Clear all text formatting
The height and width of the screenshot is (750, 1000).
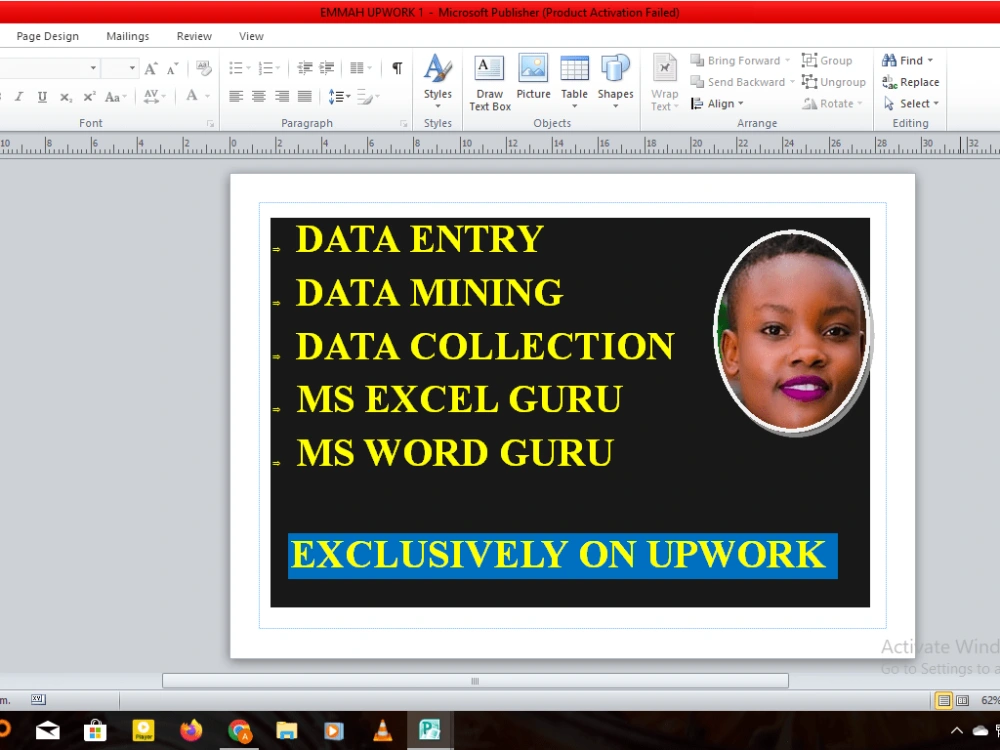pyautogui.click(x=203, y=68)
